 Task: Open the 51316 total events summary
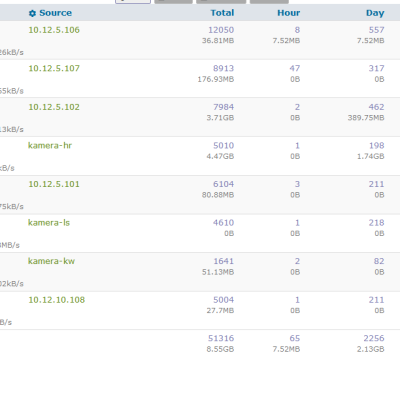tap(221, 338)
